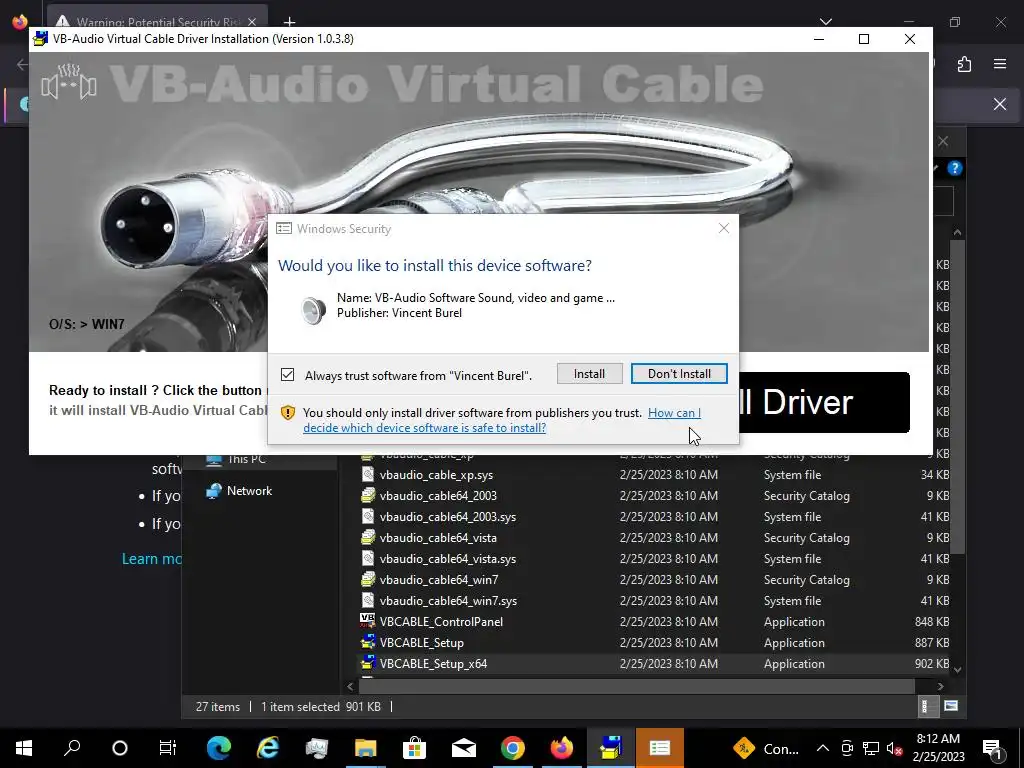Close the Windows Security dialog
Image resolution: width=1024 pixels, height=768 pixels.
tap(724, 228)
